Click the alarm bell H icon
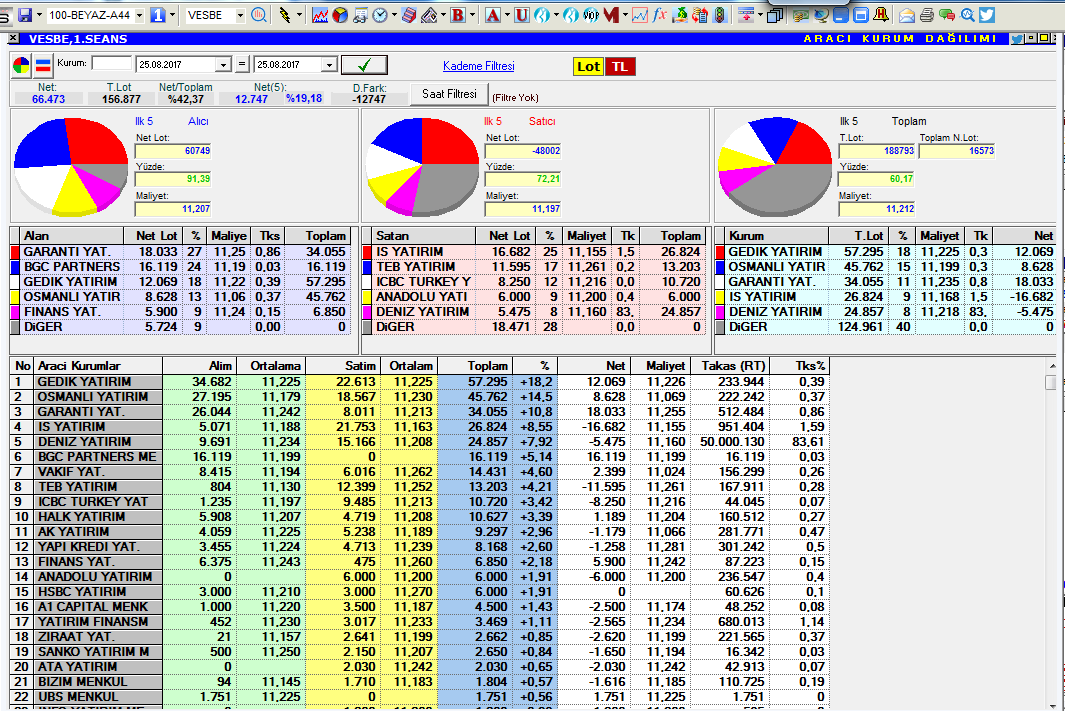This screenshot has width=1065, height=711. click(x=881, y=14)
